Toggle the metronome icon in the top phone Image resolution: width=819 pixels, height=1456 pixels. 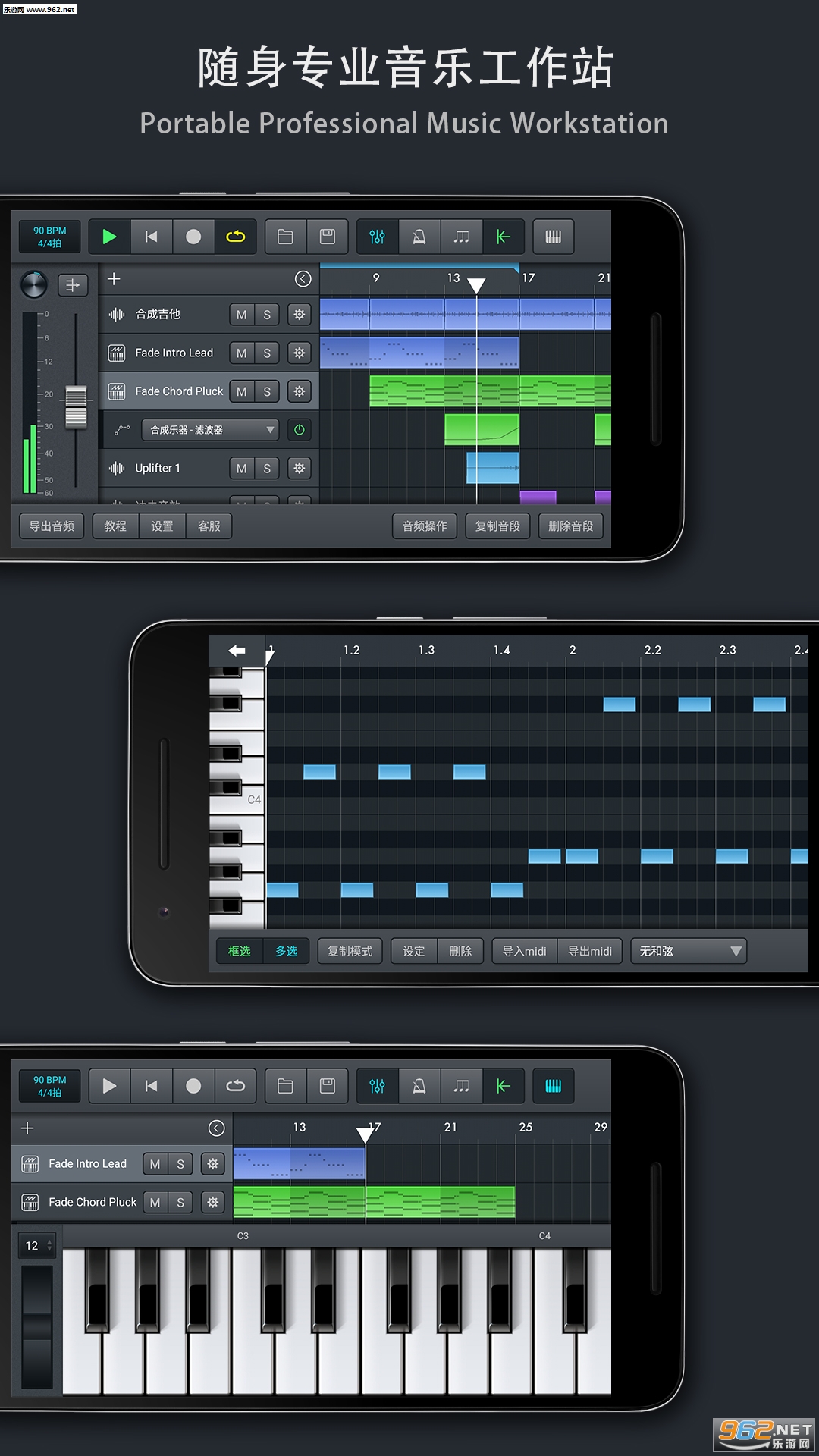tap(419, 237)
